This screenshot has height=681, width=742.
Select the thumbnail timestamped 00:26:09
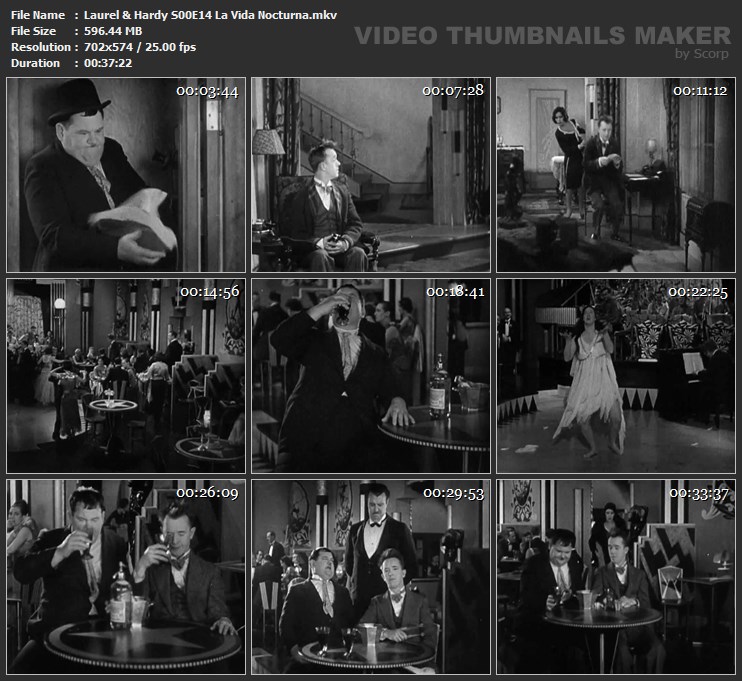point(126,577)
